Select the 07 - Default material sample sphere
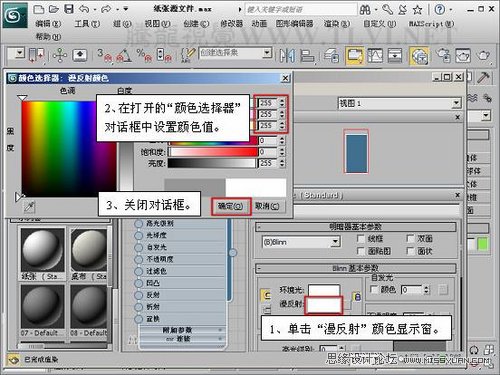Image resolution: width=500 pixels, height=375 pixels. pos(43,307)
